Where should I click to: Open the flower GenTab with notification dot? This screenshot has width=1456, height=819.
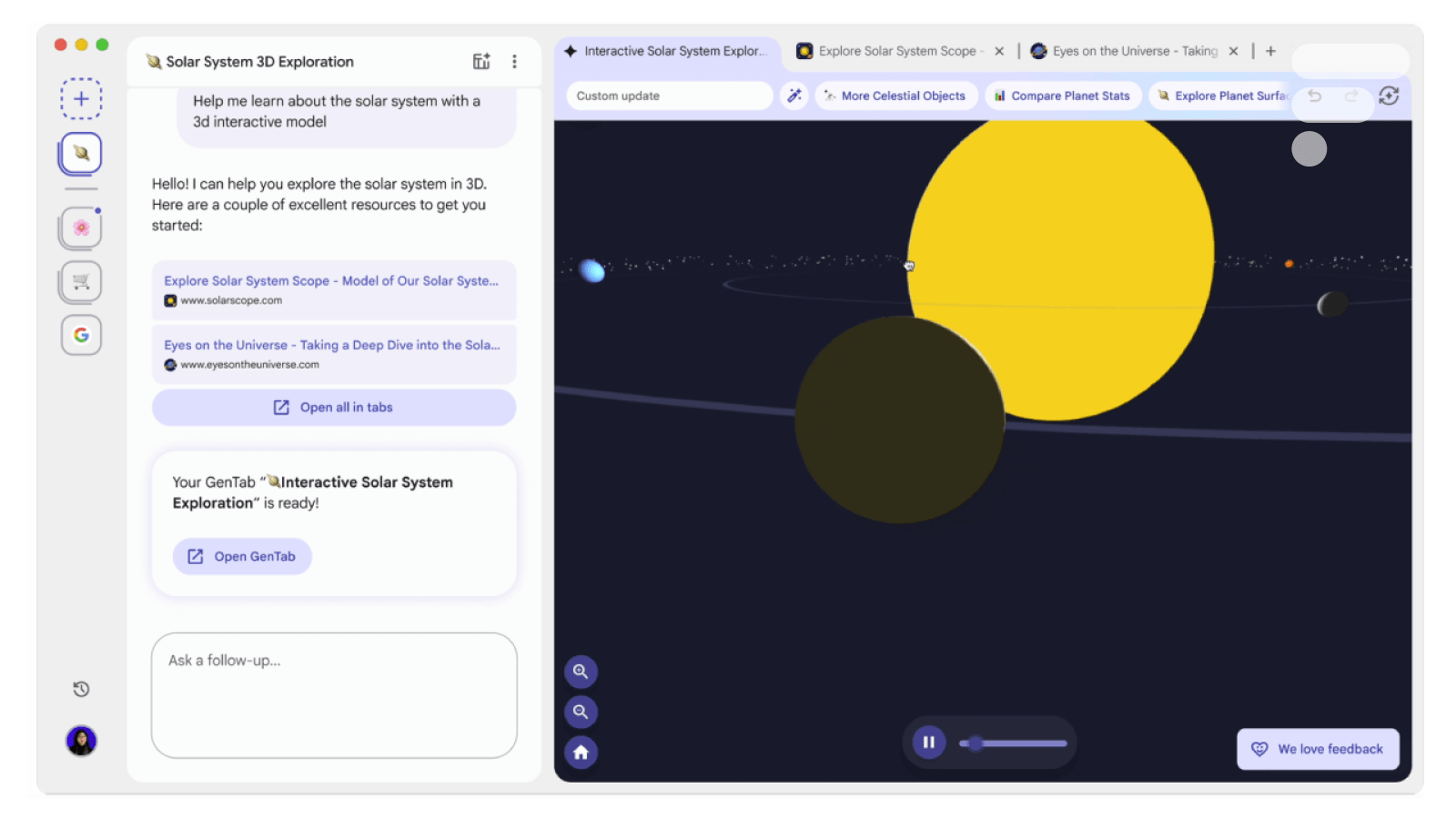pos(80,227)
